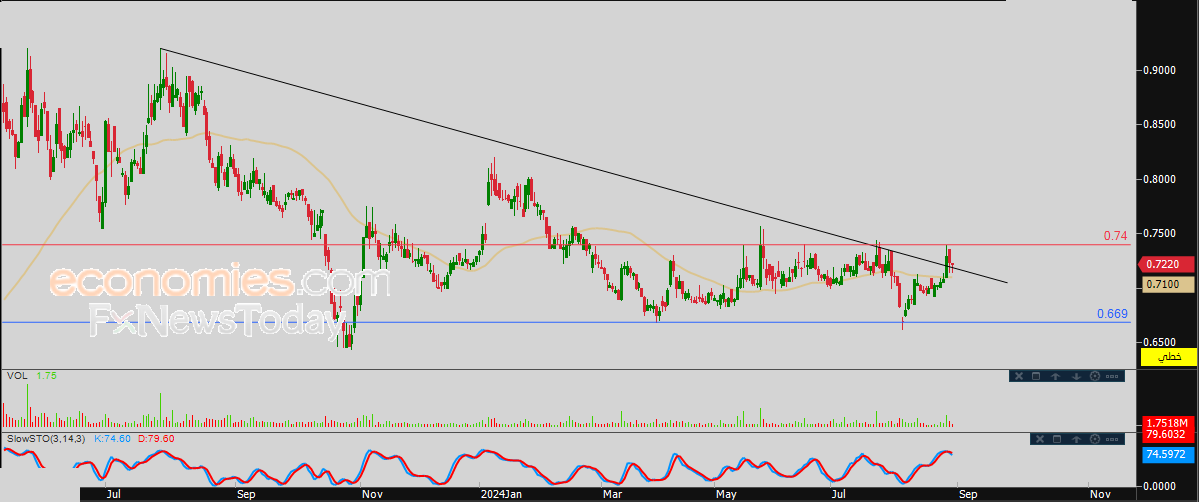
Task: Open more options for VOL panel
Action: click(1113, 376)
